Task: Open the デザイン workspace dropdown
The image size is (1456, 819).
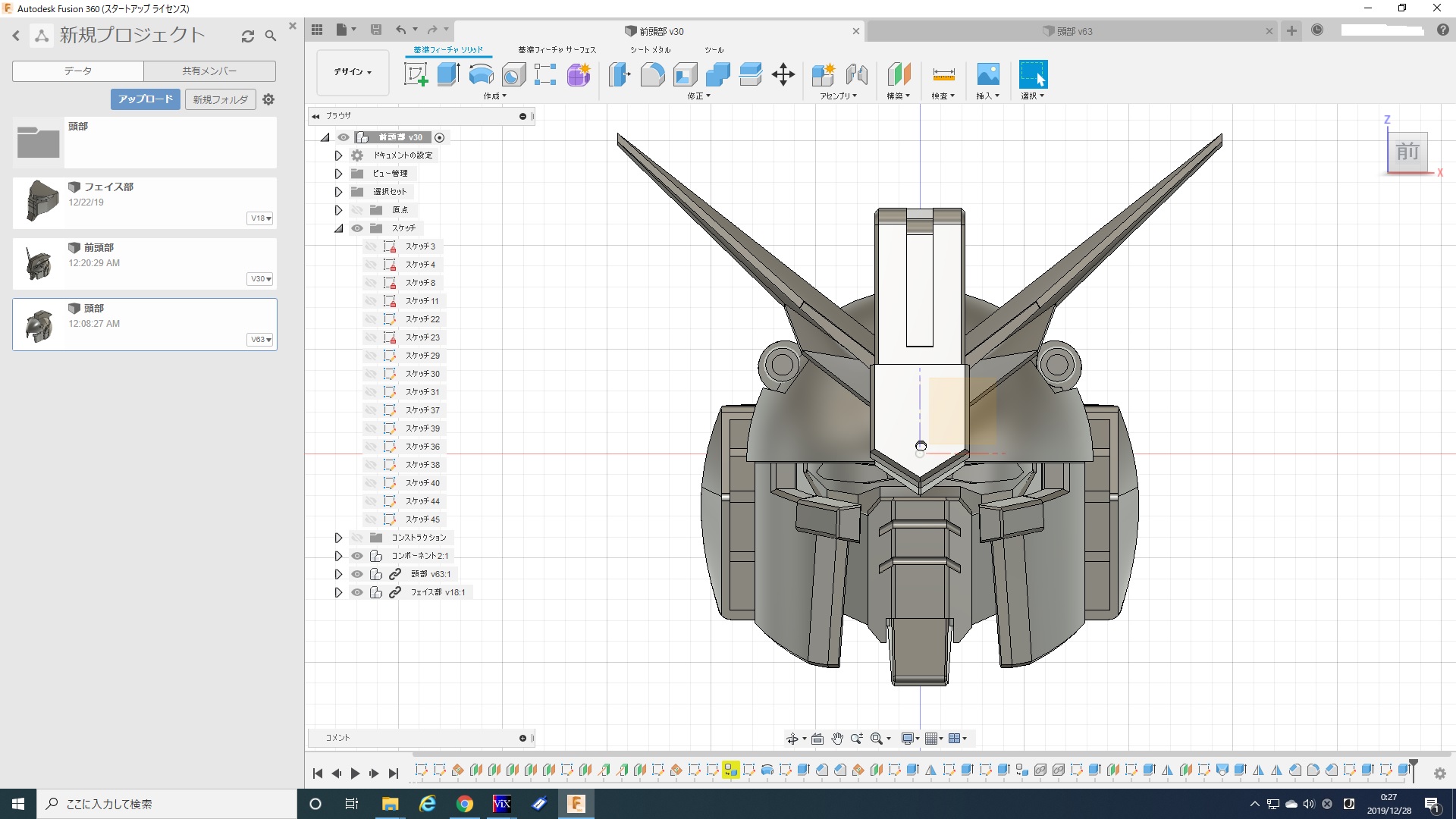Action: pyautogui.click(x=353, y=72)
